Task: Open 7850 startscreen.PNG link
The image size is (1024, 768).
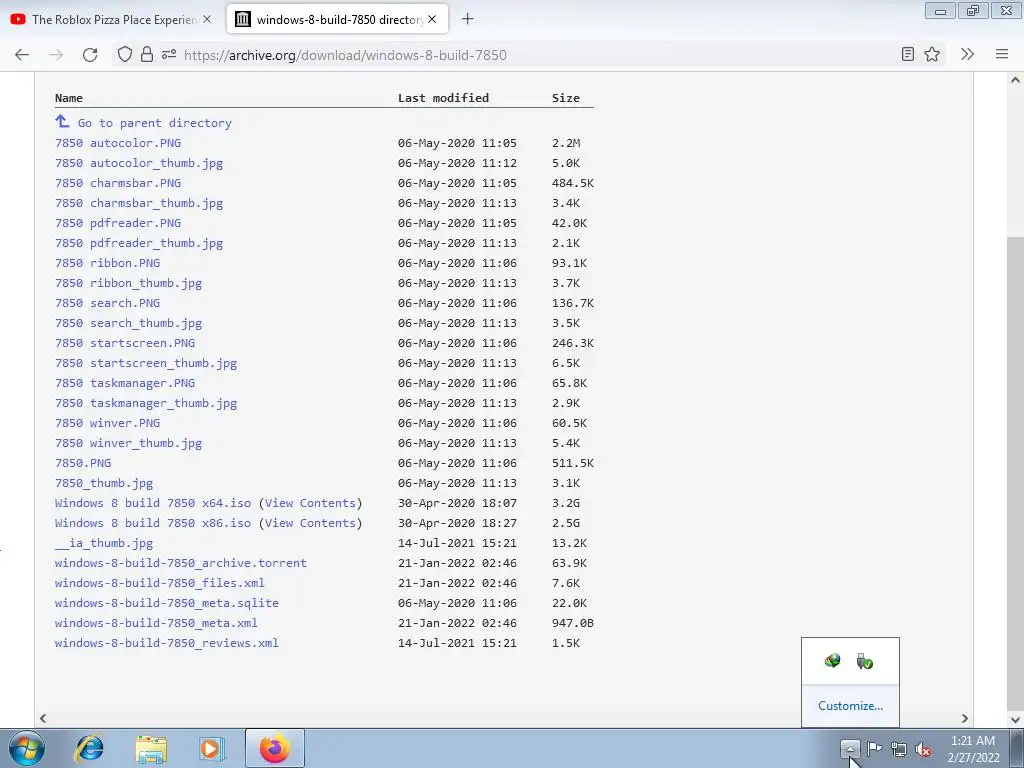Action: (125, 343)
